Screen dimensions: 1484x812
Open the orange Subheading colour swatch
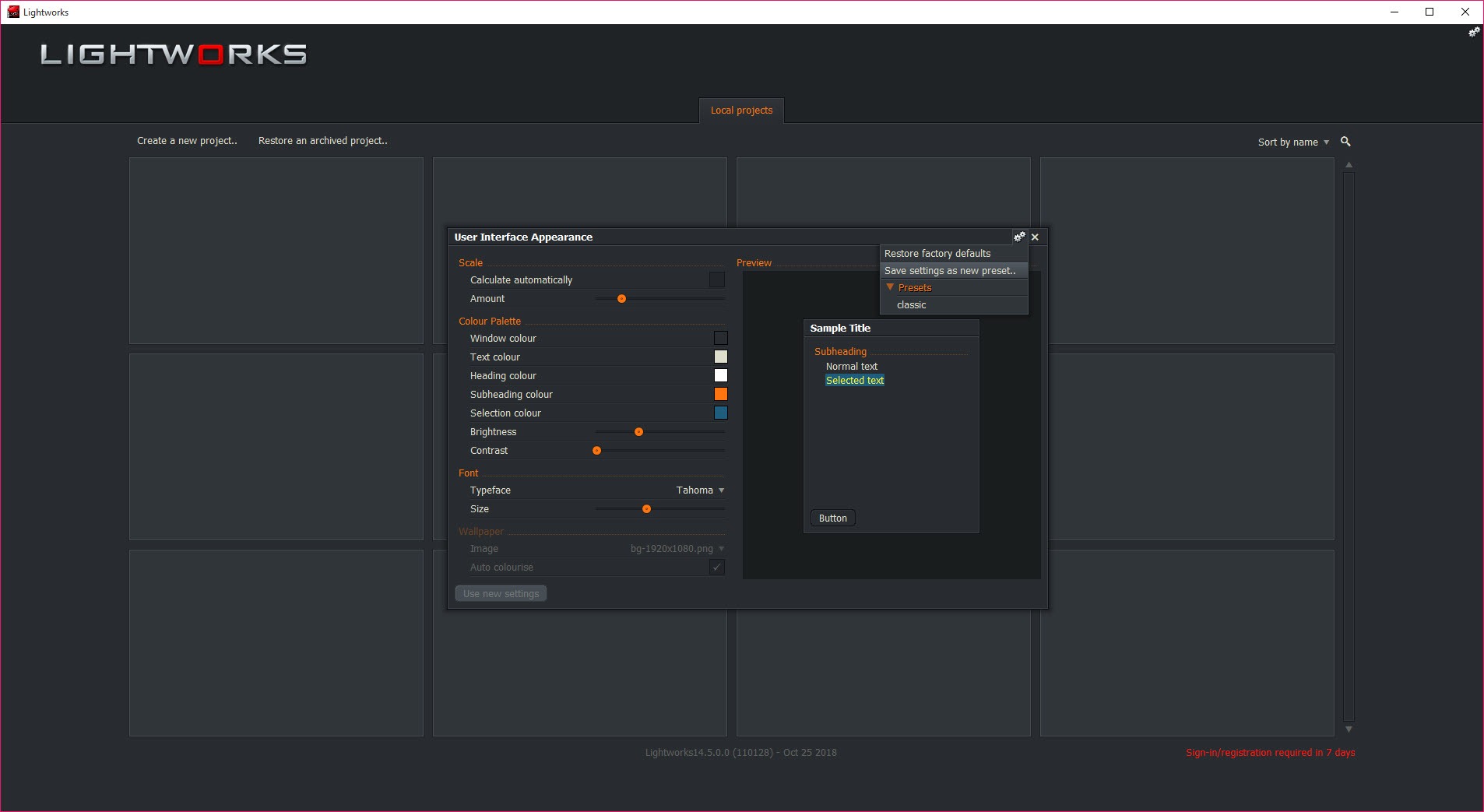(x=721, y=394)
